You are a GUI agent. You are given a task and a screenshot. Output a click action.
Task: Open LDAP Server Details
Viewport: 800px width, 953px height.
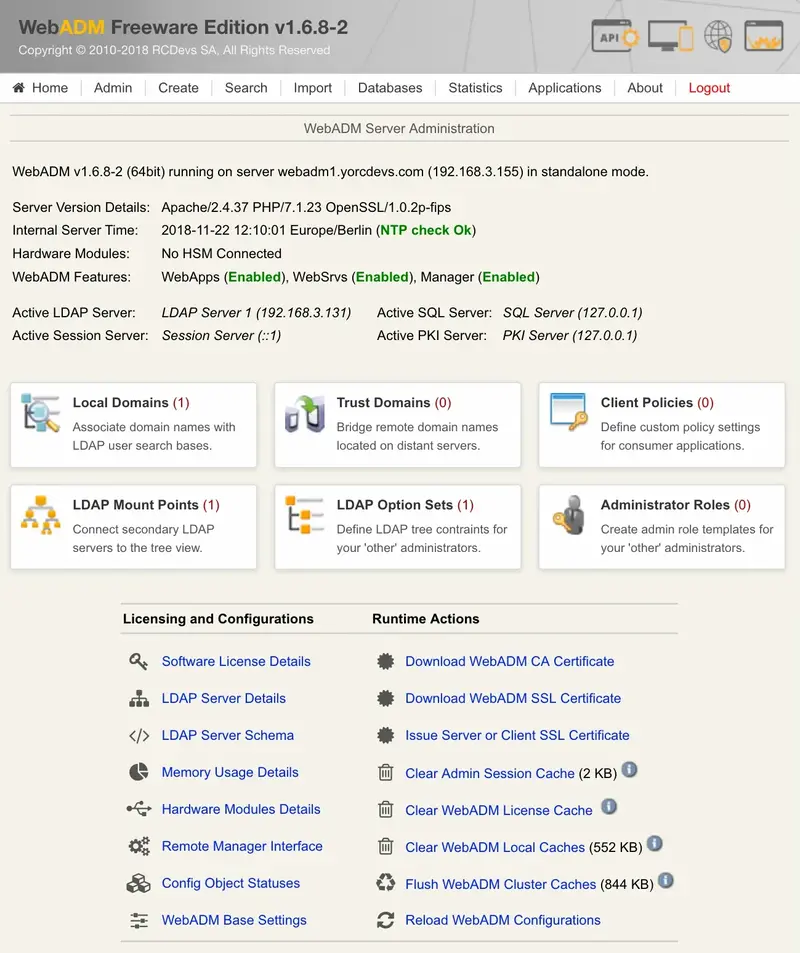coord(224,698)
